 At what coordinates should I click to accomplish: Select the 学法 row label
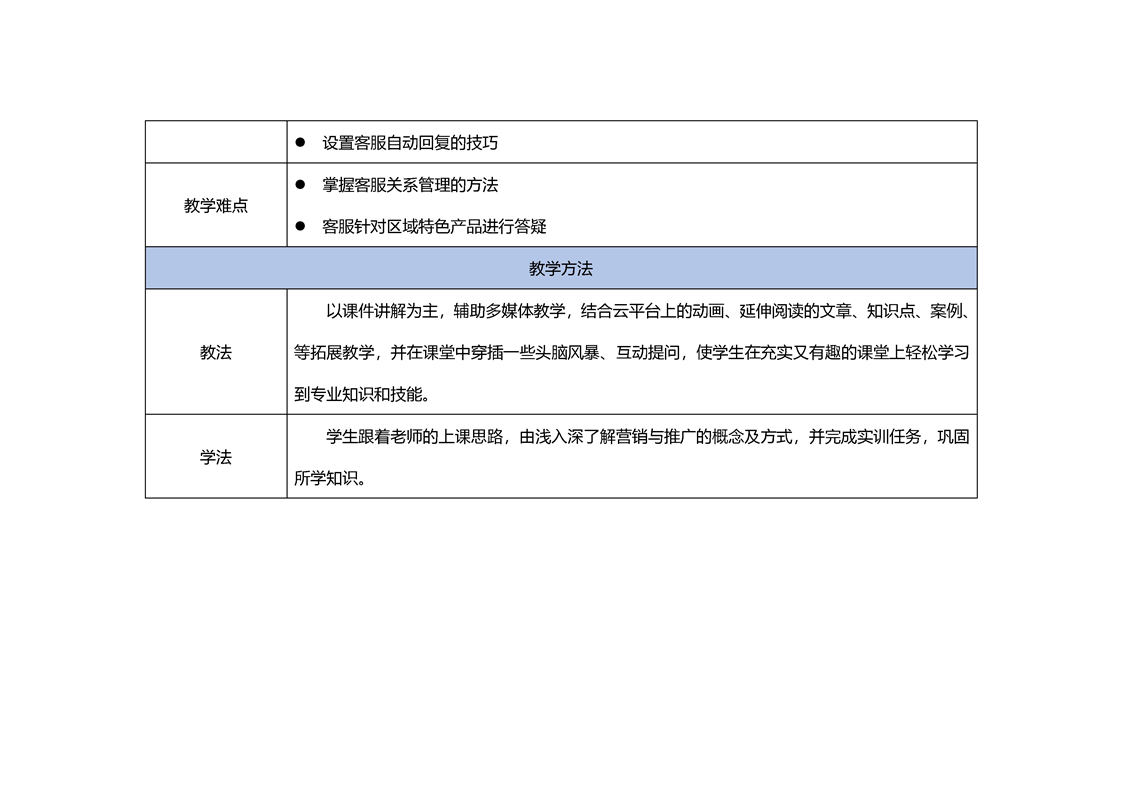(x=216, y=457)
